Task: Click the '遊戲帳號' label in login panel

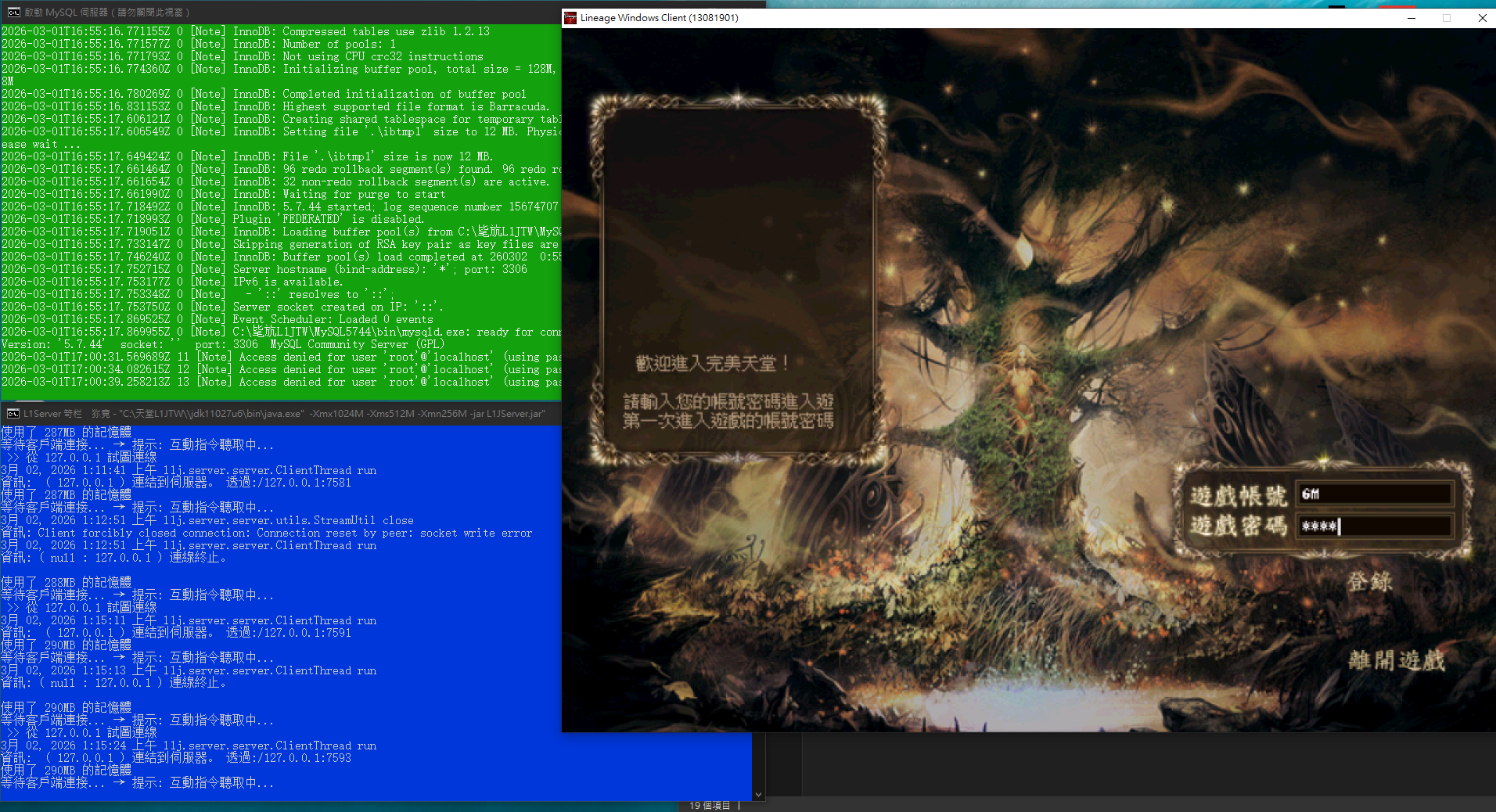Action: click(1238, 495)
